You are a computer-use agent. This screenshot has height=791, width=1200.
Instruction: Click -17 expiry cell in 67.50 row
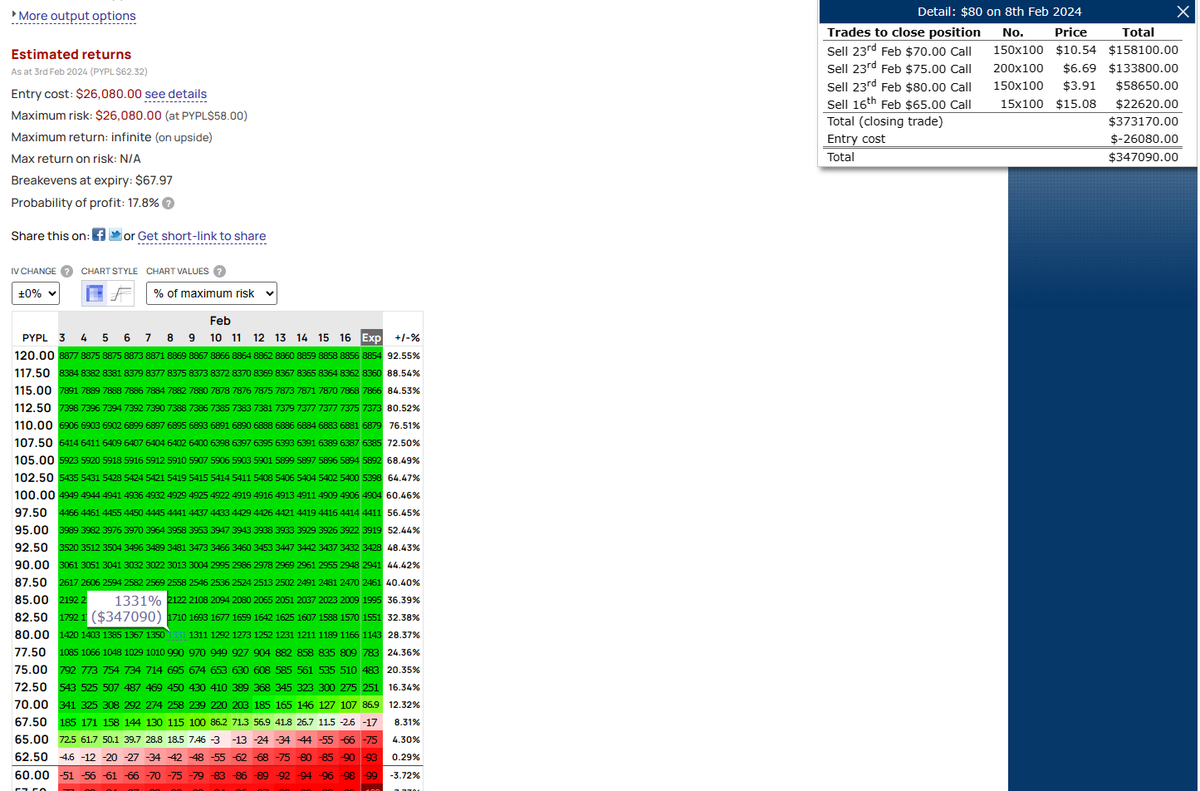pos(372,722)
